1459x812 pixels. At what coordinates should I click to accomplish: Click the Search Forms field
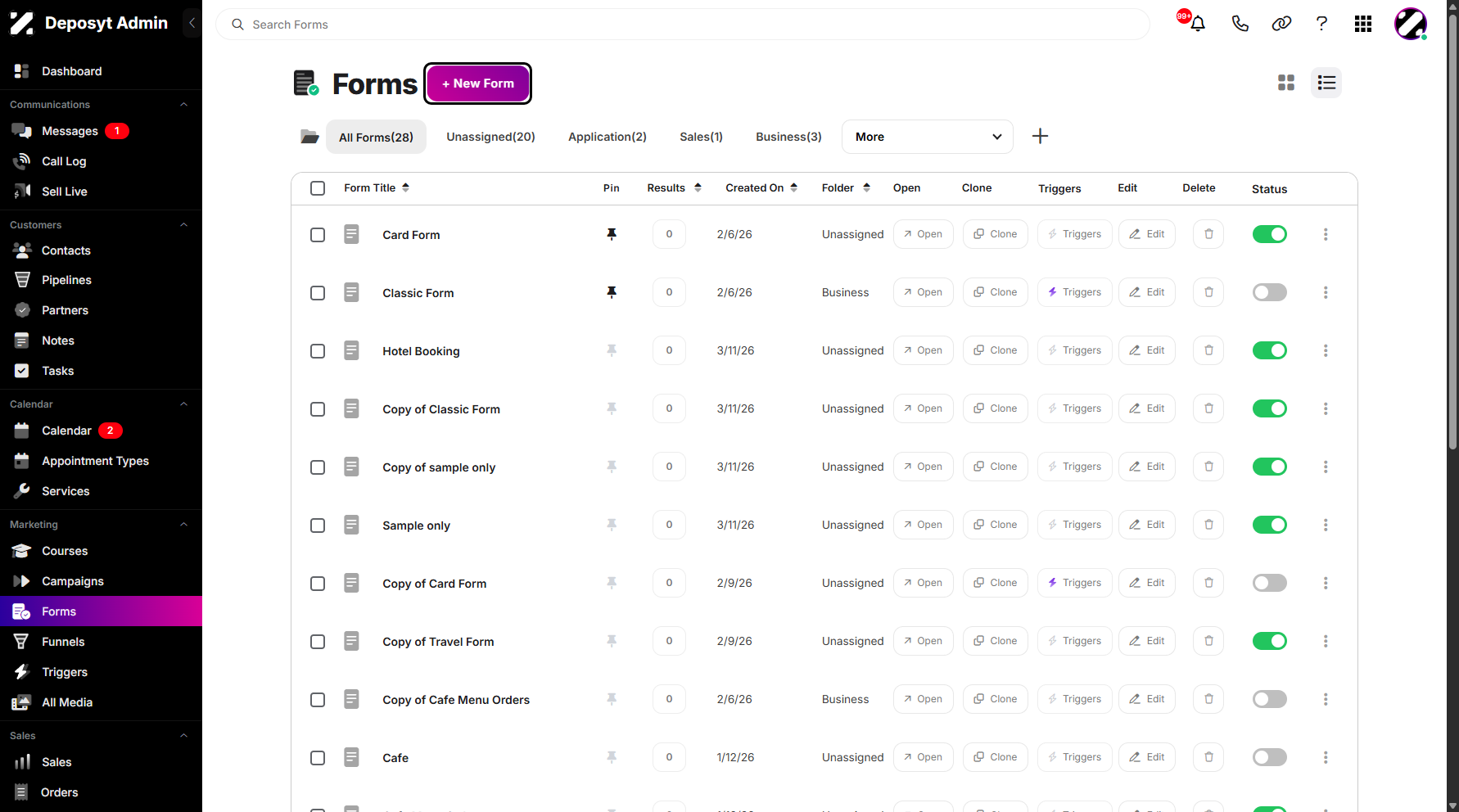point(683,25)
